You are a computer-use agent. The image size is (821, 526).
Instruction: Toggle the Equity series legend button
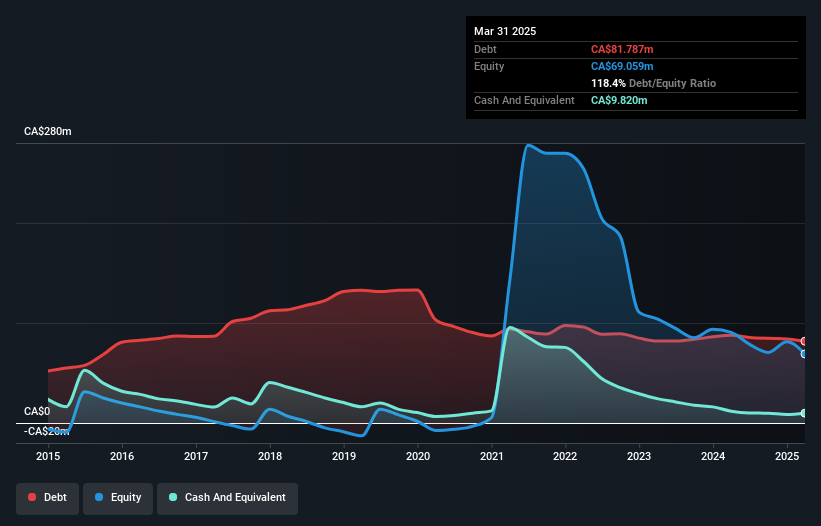point(118,498)
